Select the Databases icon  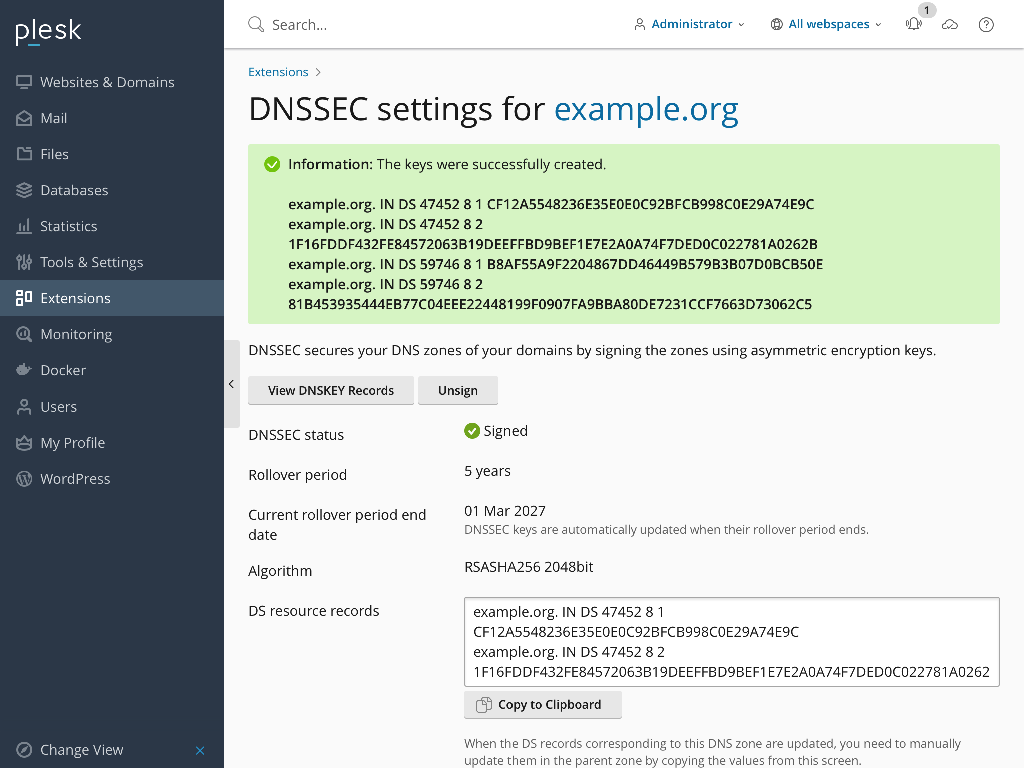pos(22,190)
